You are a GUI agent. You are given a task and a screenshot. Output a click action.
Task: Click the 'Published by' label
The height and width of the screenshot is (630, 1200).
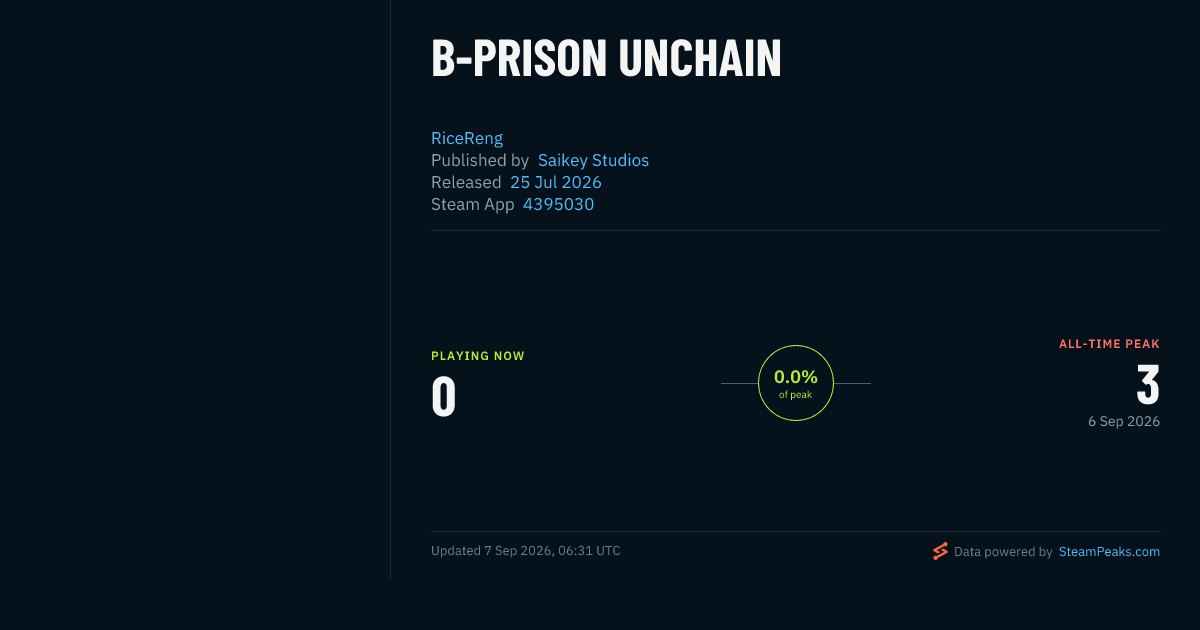[x=480, y=160]
